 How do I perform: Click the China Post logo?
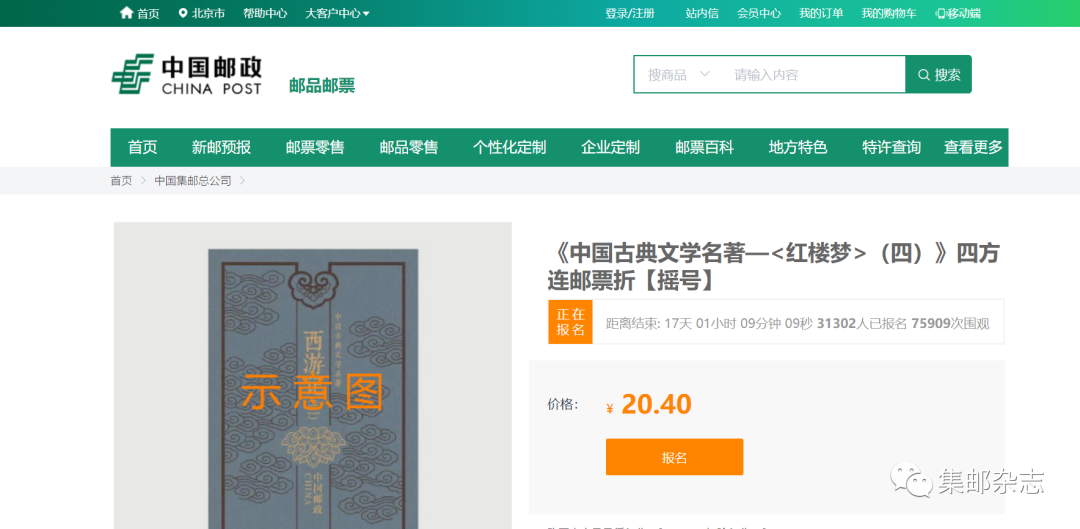[x=187, y=75]
